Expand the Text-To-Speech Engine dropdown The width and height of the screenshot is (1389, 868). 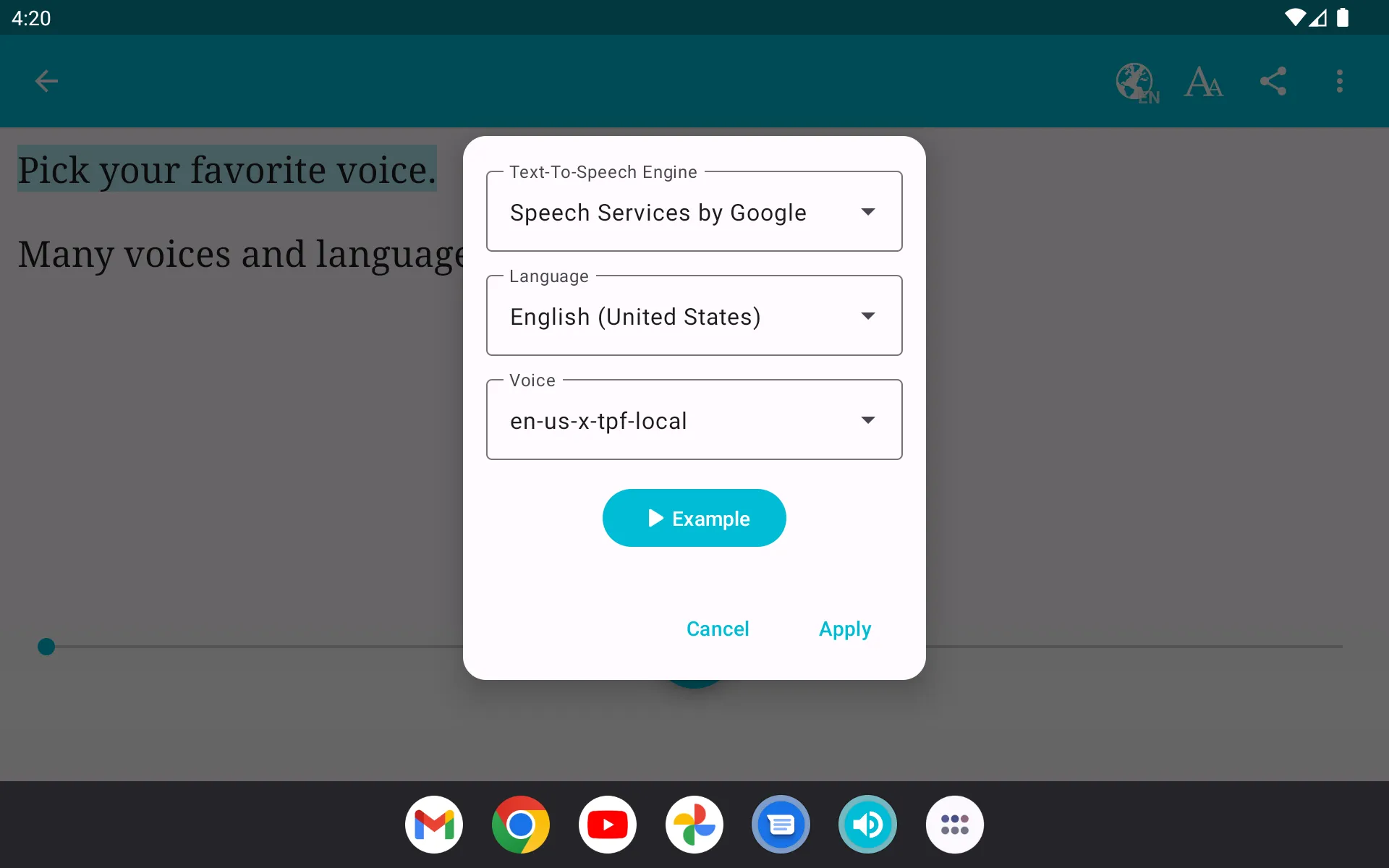click(868, 211)
